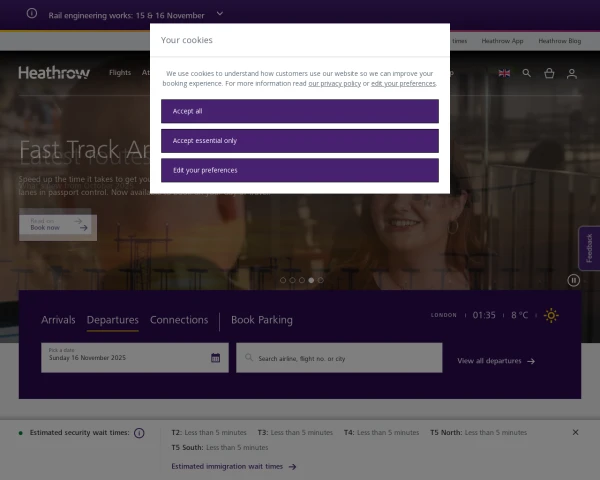Click T5 North wait time text
600x480 pixels.
tap(478, 433)
